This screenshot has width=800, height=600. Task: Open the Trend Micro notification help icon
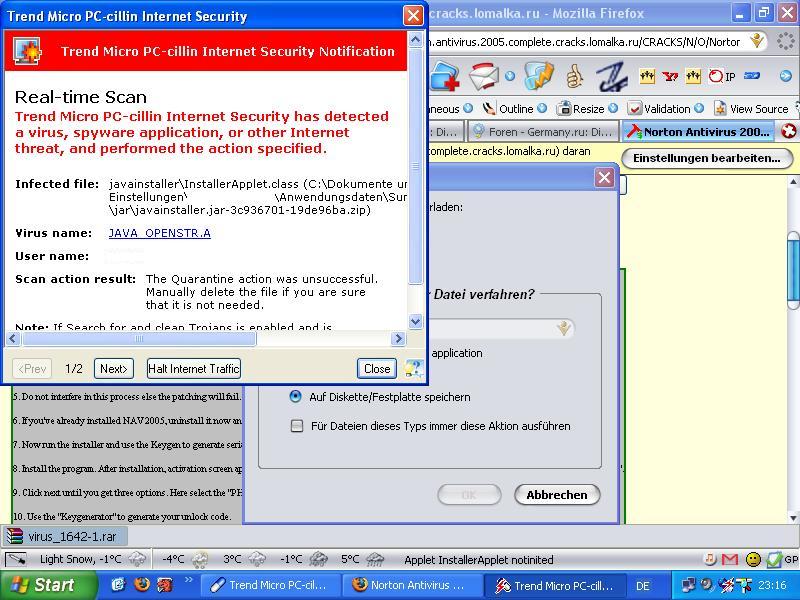(x=413, y=368)
